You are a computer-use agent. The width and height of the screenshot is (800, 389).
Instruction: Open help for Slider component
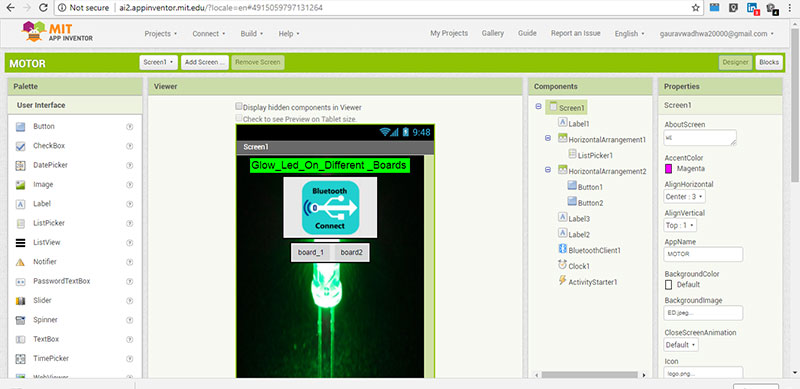tap(130, 301)
